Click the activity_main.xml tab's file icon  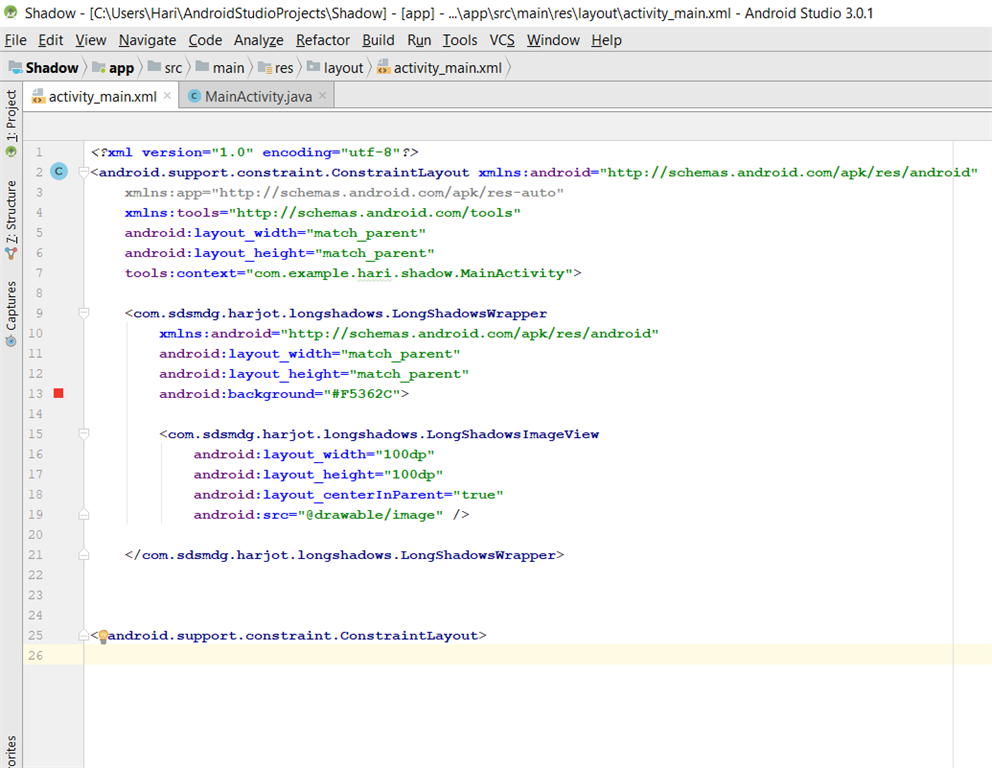[x=38, y=96]
